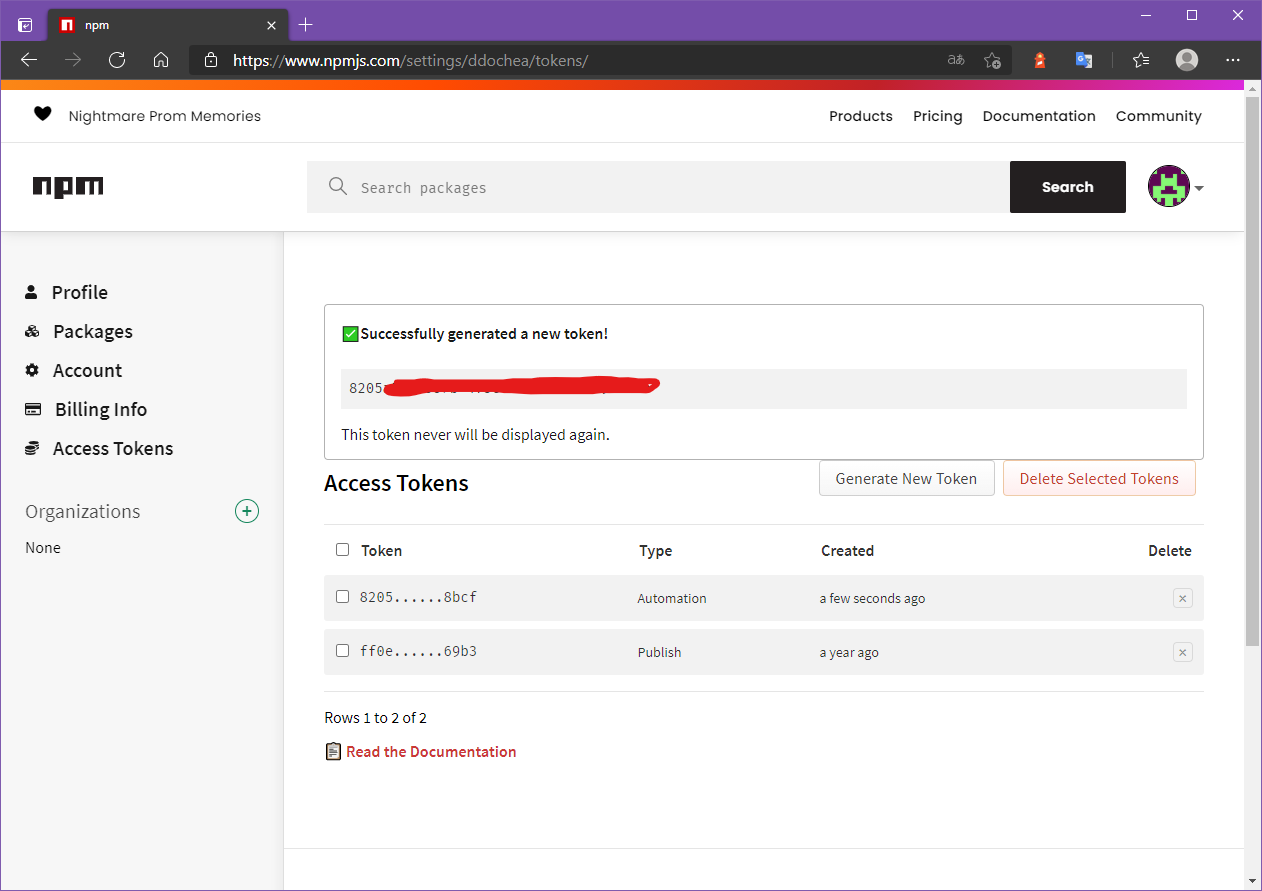Click the npm heart icon
This screenshot has width=1262, height=891.
tap(42, 114)
